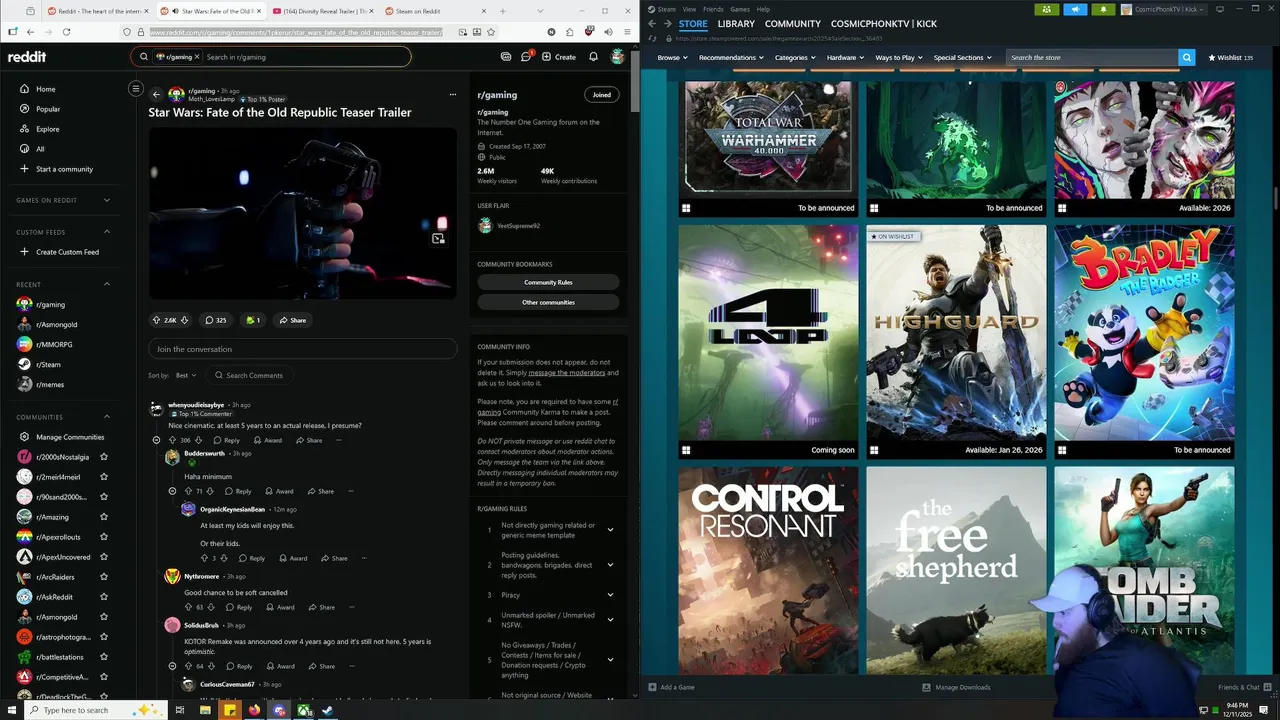Screen dimensions: 1280x720
Task: Click Steam announcements megaphone button
Action: point(1075,9)
